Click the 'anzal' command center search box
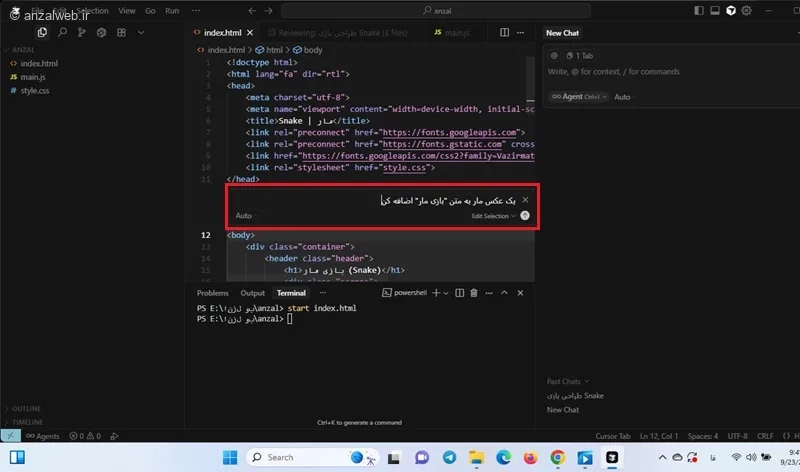 point(436,11)
